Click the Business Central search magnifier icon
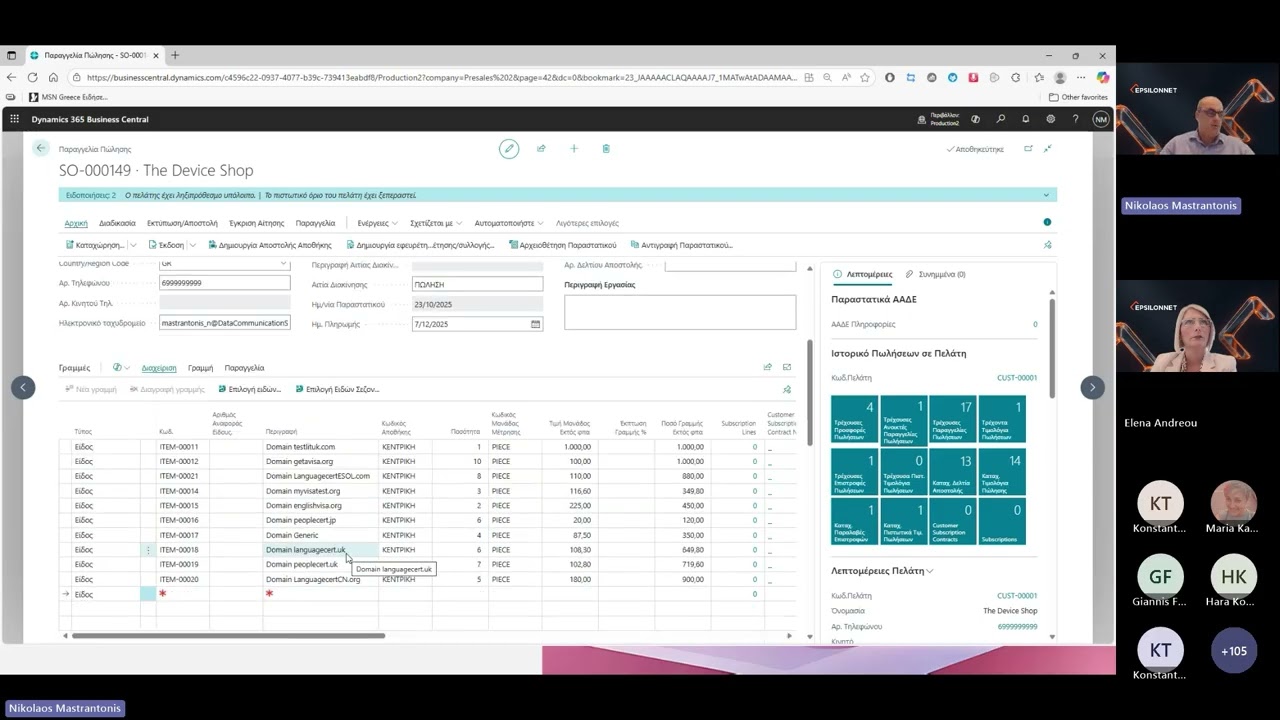 1000,119
